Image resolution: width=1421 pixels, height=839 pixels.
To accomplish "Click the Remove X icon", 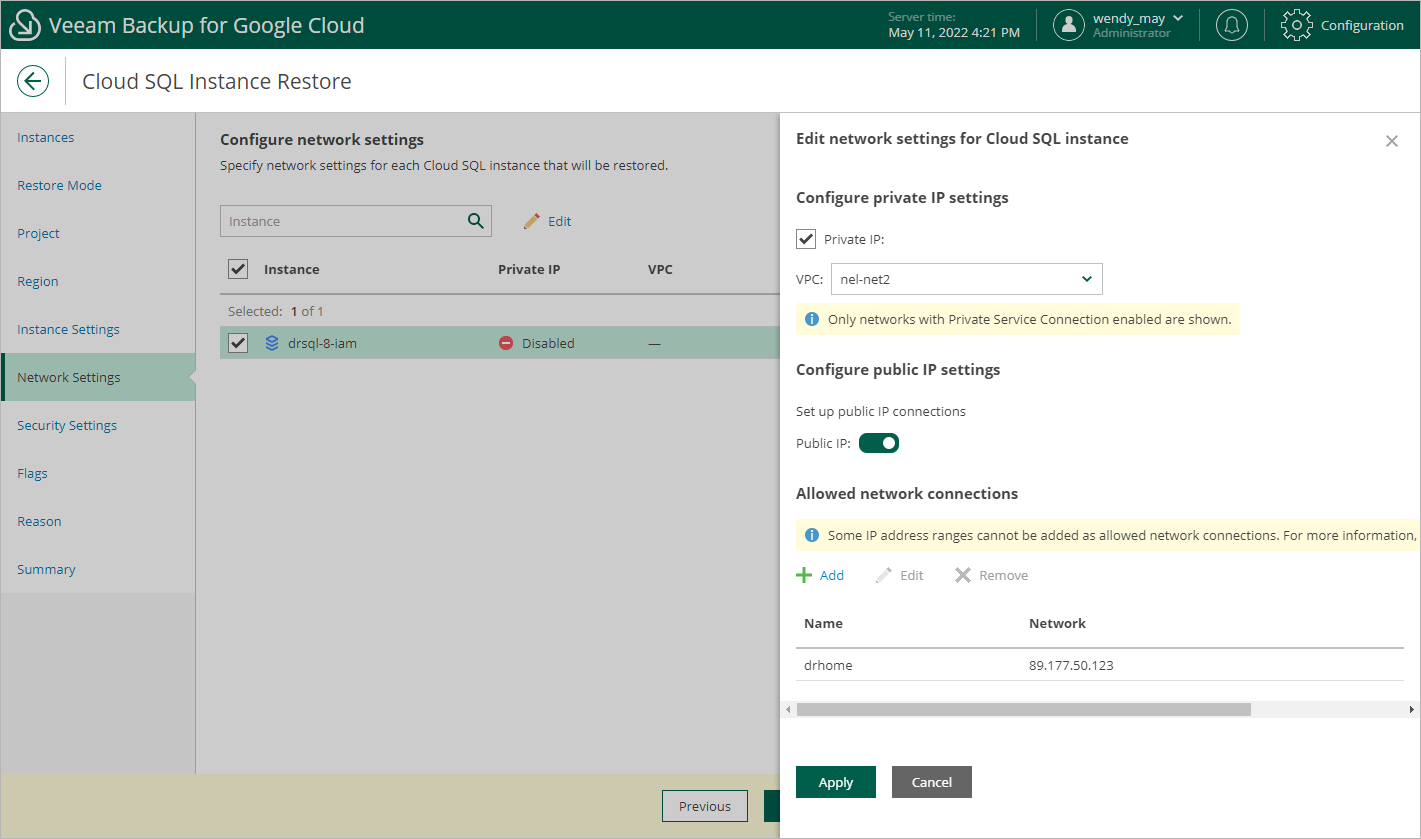I will (963, 575).
